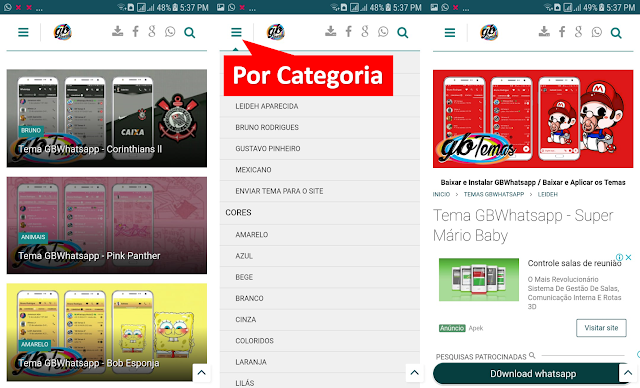Click download icon in left screenshot header
This screenshot has width=640, height=388.
click(x=118, y=31)
